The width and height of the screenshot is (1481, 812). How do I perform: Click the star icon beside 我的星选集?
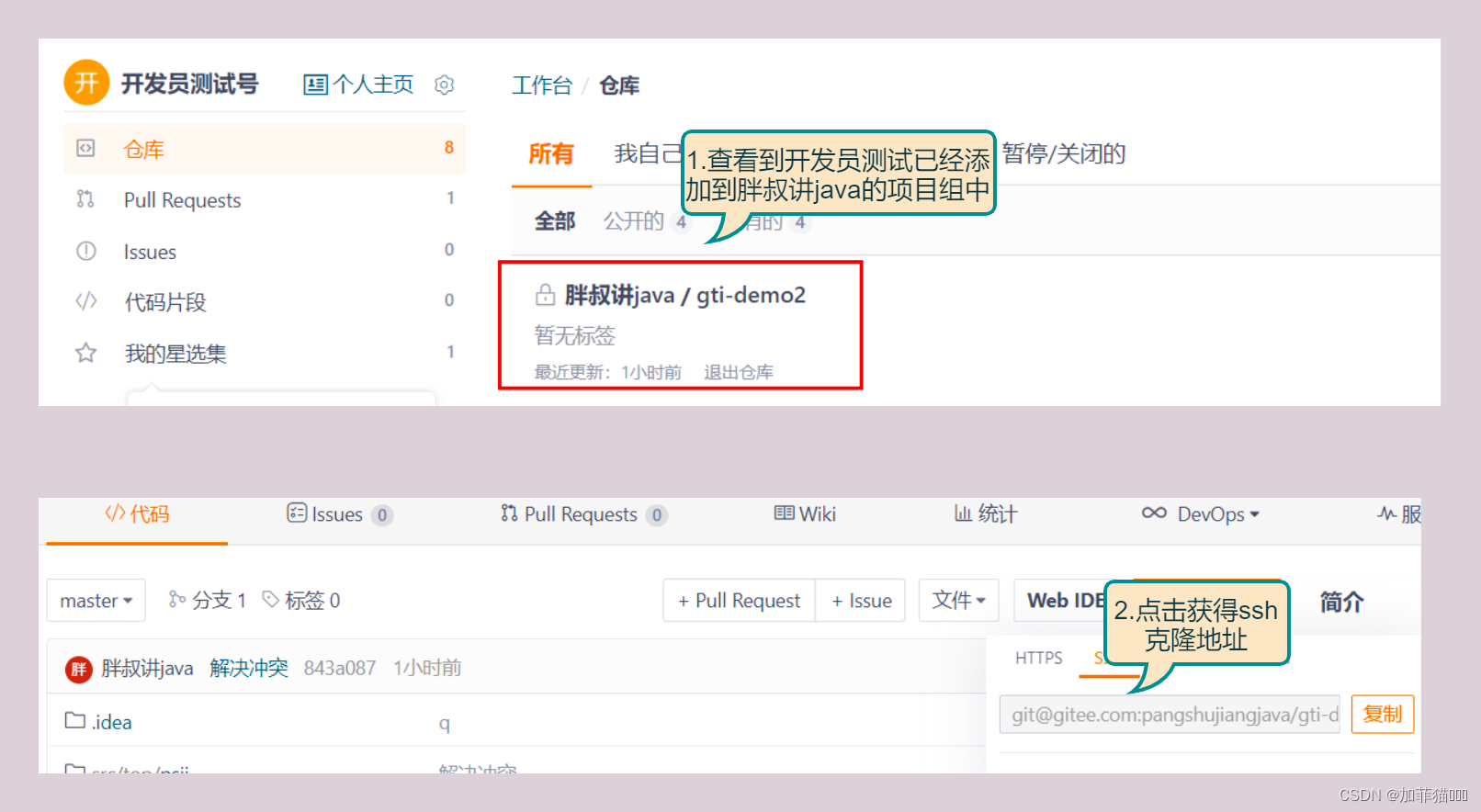click(85, 352)
